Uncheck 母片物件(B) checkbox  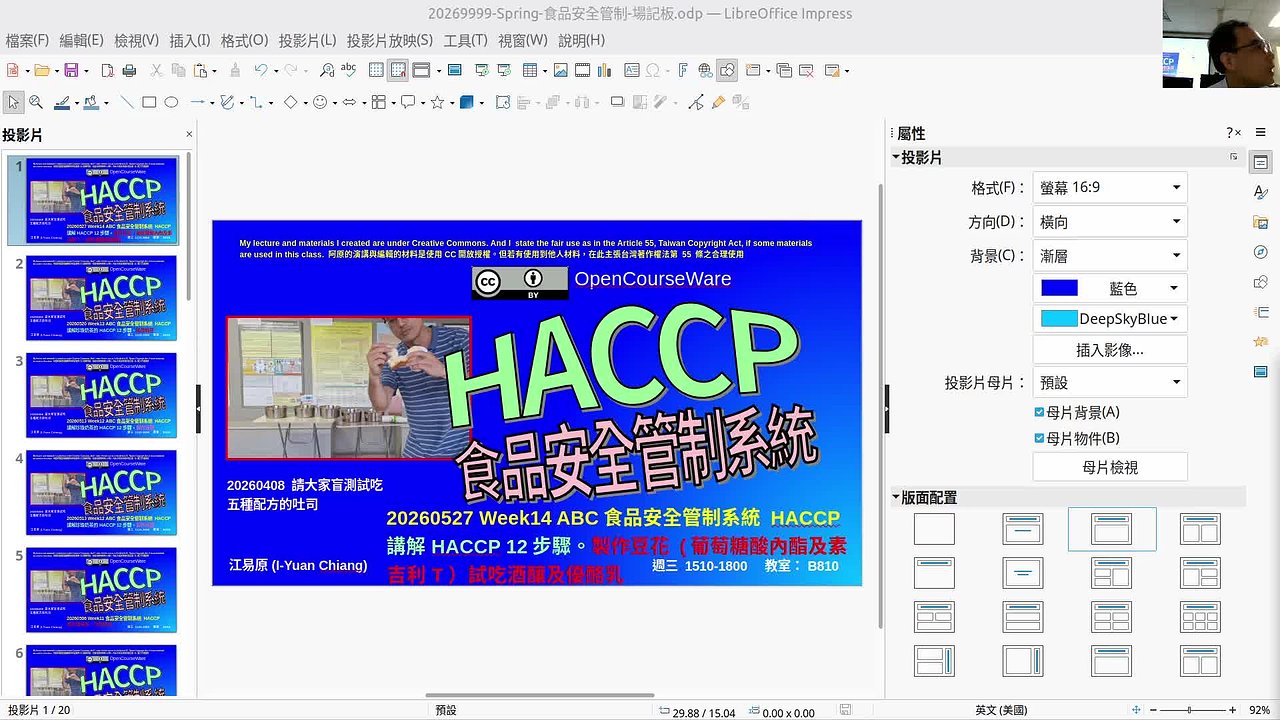1040,438
